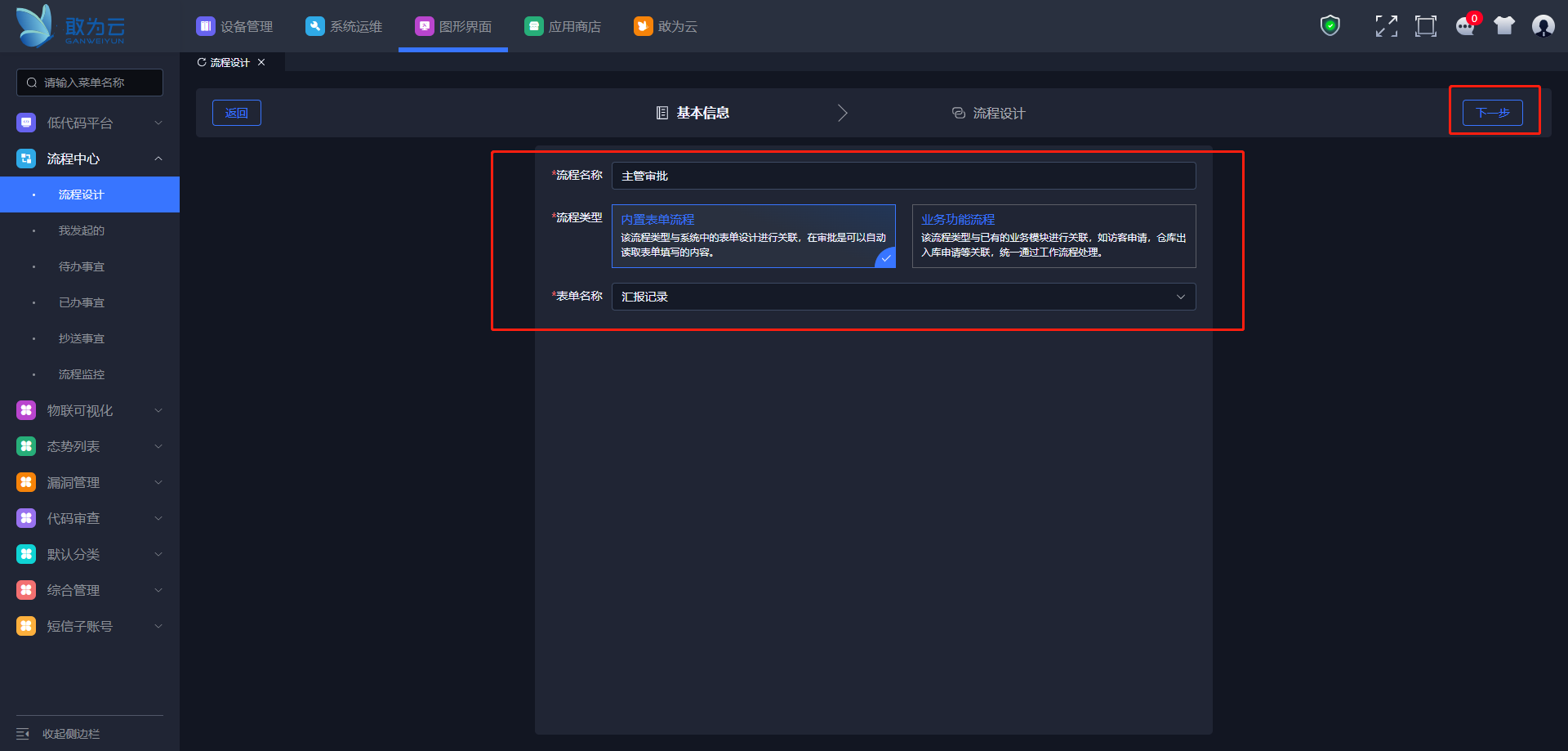The height and width of the screenshot is (751, 1568).
Task: Select the 业务功能流程 process type card
Action: pos(1054,236)
